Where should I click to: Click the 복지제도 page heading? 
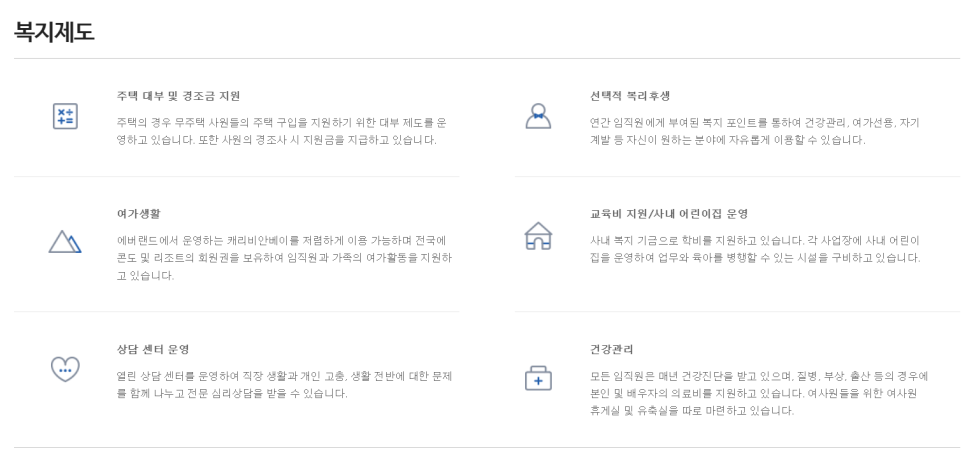click(x=54, y=31)
